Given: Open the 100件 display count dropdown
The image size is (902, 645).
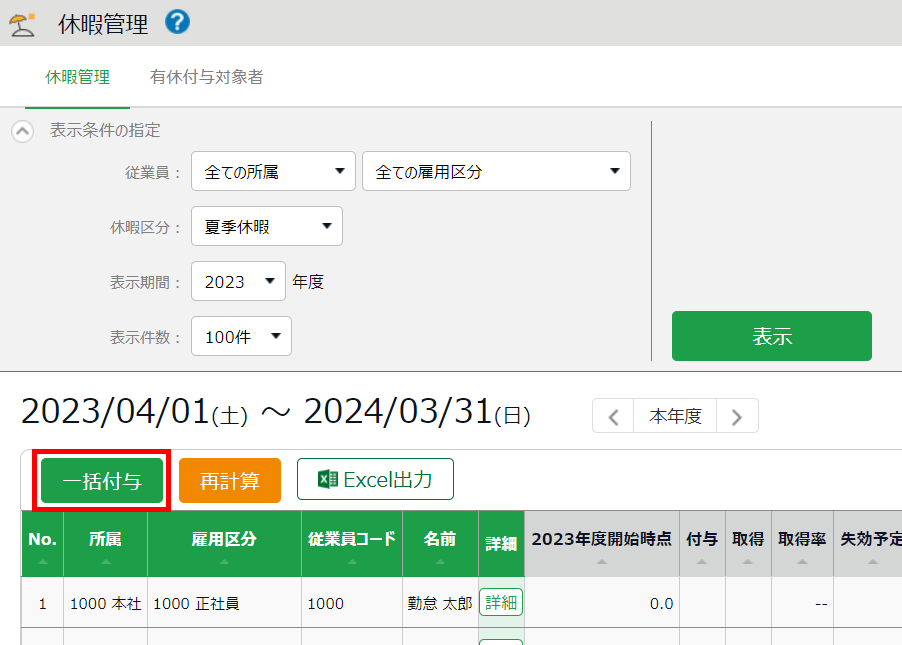Looking at the screenshot, I should pos(241,336).
